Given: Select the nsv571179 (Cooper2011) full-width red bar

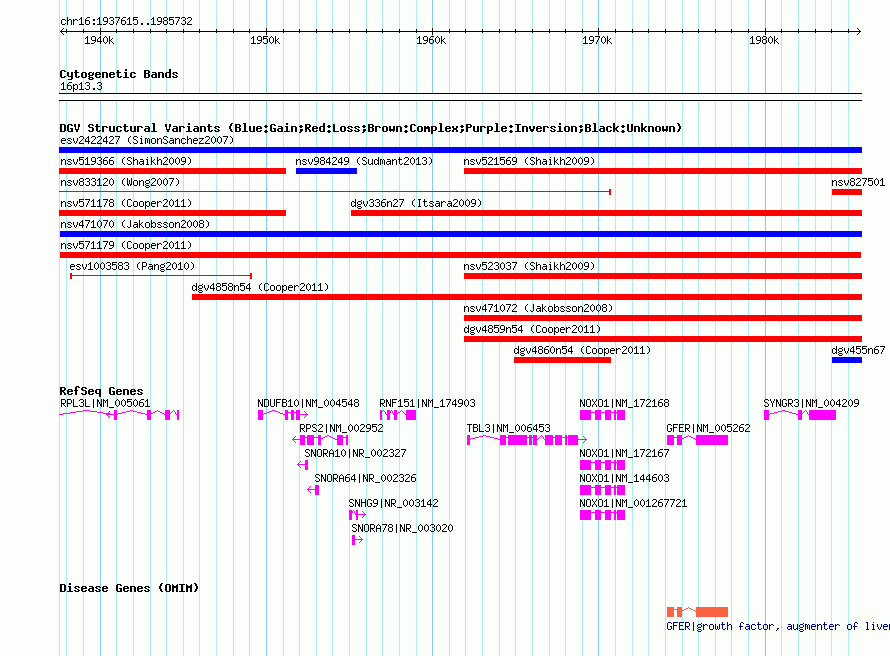Looking at the screenshot, I should click(x=460, y=255).
